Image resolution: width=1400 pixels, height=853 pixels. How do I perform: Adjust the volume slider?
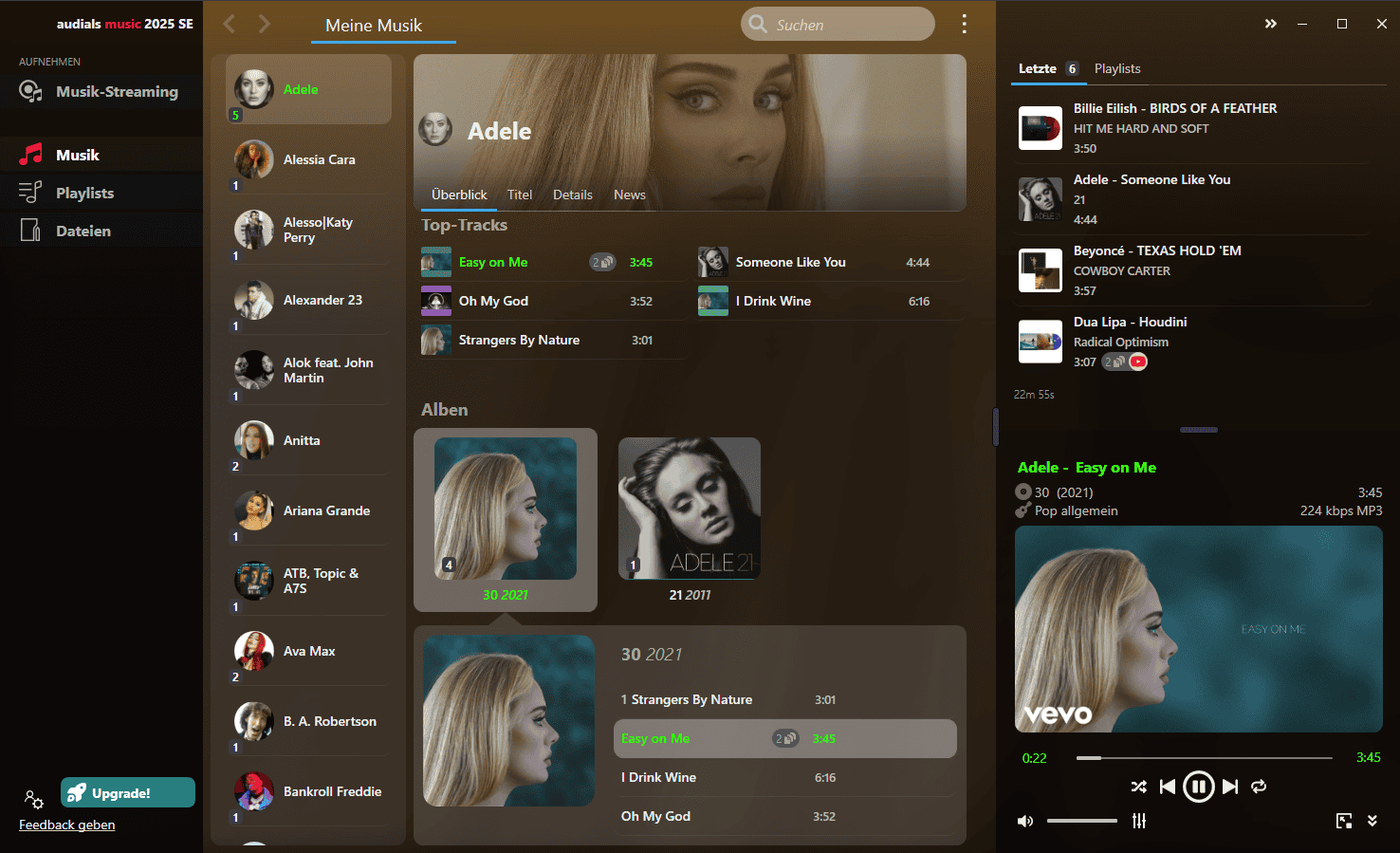(1081, 821)
